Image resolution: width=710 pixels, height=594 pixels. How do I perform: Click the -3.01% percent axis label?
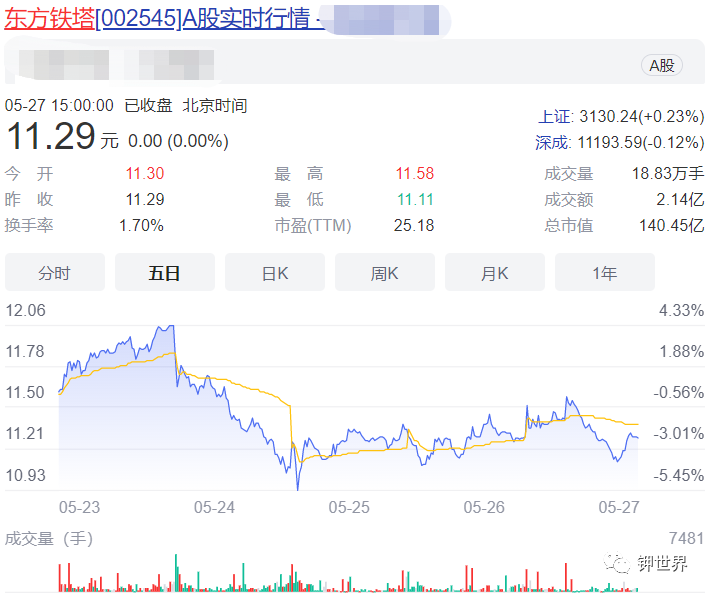click(679, 433)
